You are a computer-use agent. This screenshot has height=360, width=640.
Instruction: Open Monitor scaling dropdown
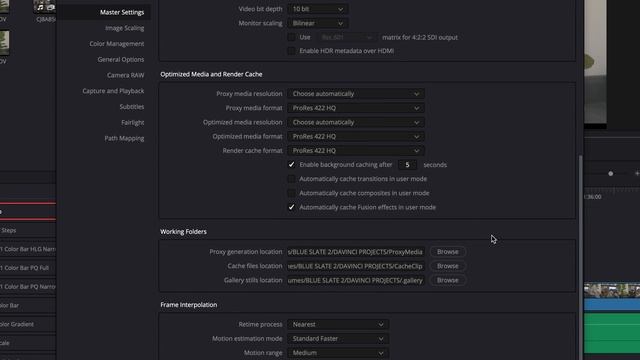[x=318, y=23]
